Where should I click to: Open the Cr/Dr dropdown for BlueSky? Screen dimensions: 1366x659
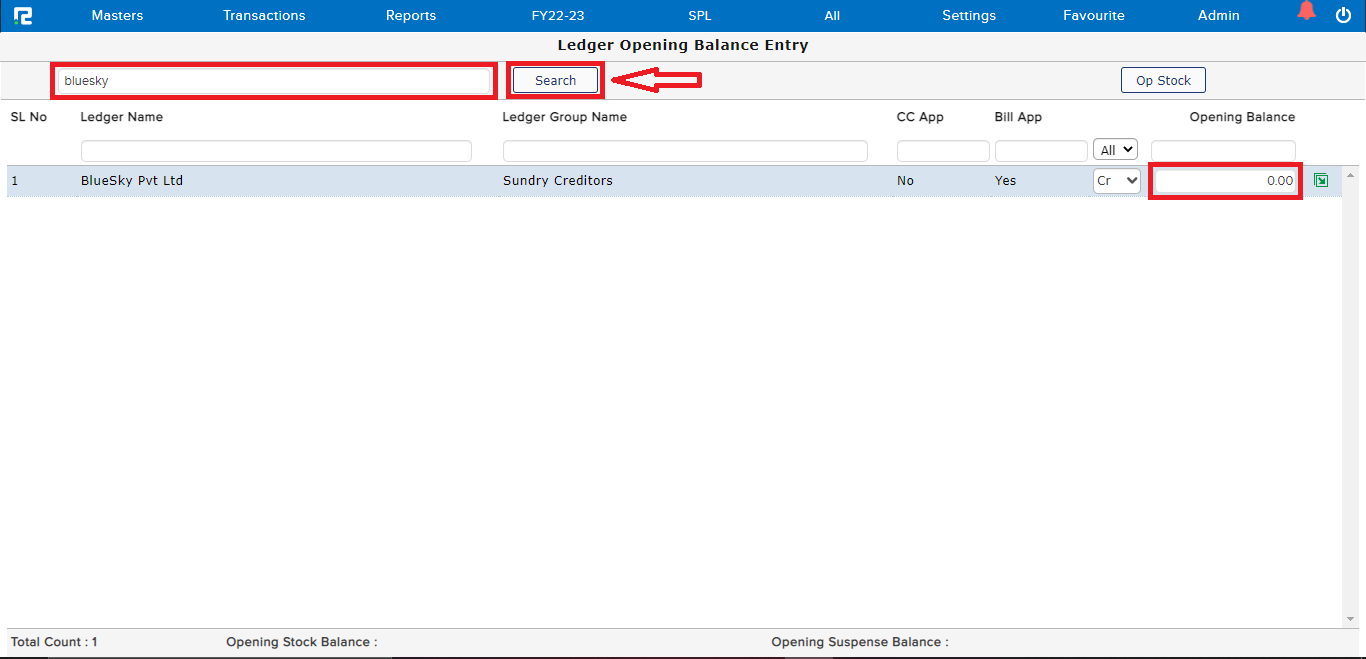(1117, 181)
